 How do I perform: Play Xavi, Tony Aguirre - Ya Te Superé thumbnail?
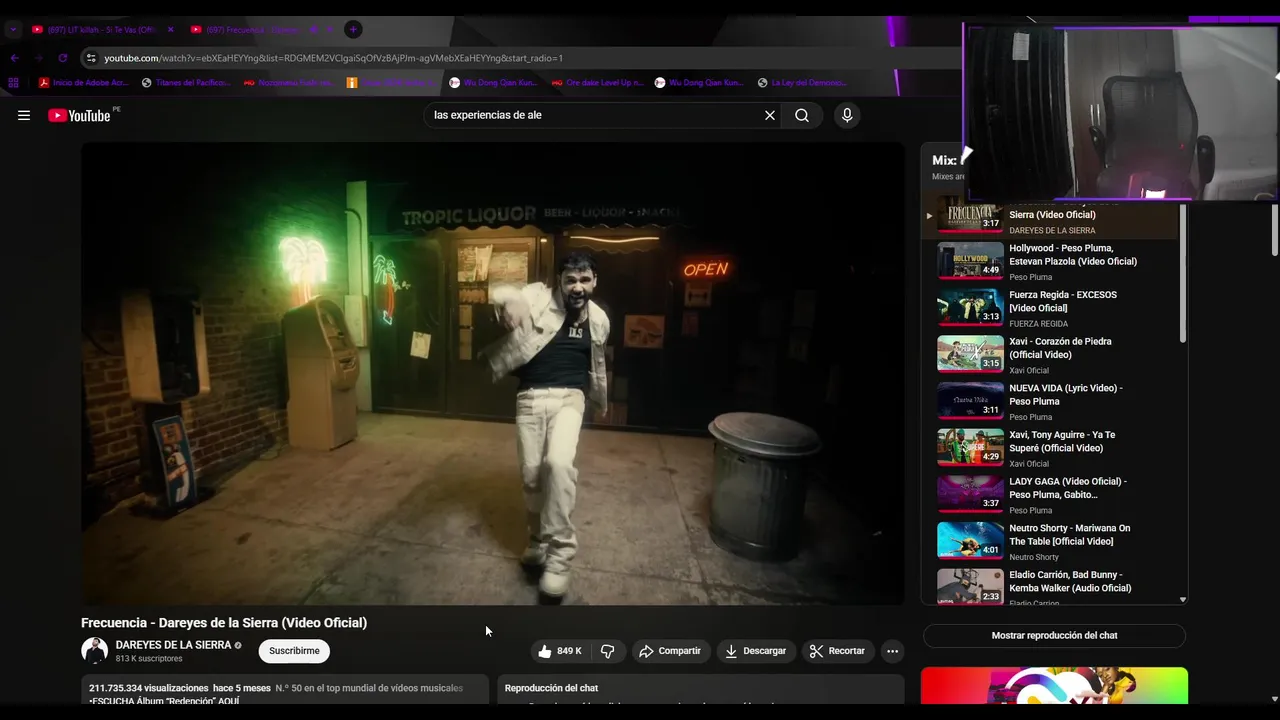970,447
